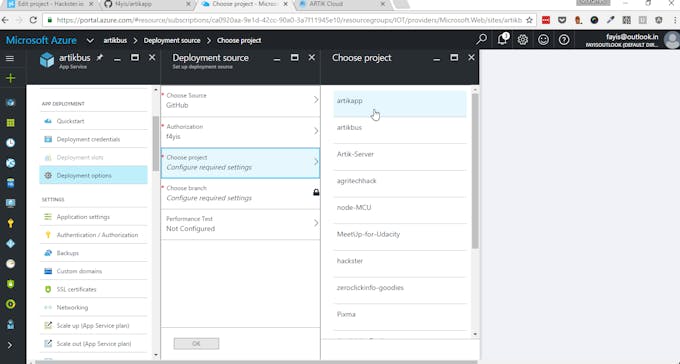This screenshot has width=680, height=364.
Task: Open the notifications bell icon
Action: 502,39
